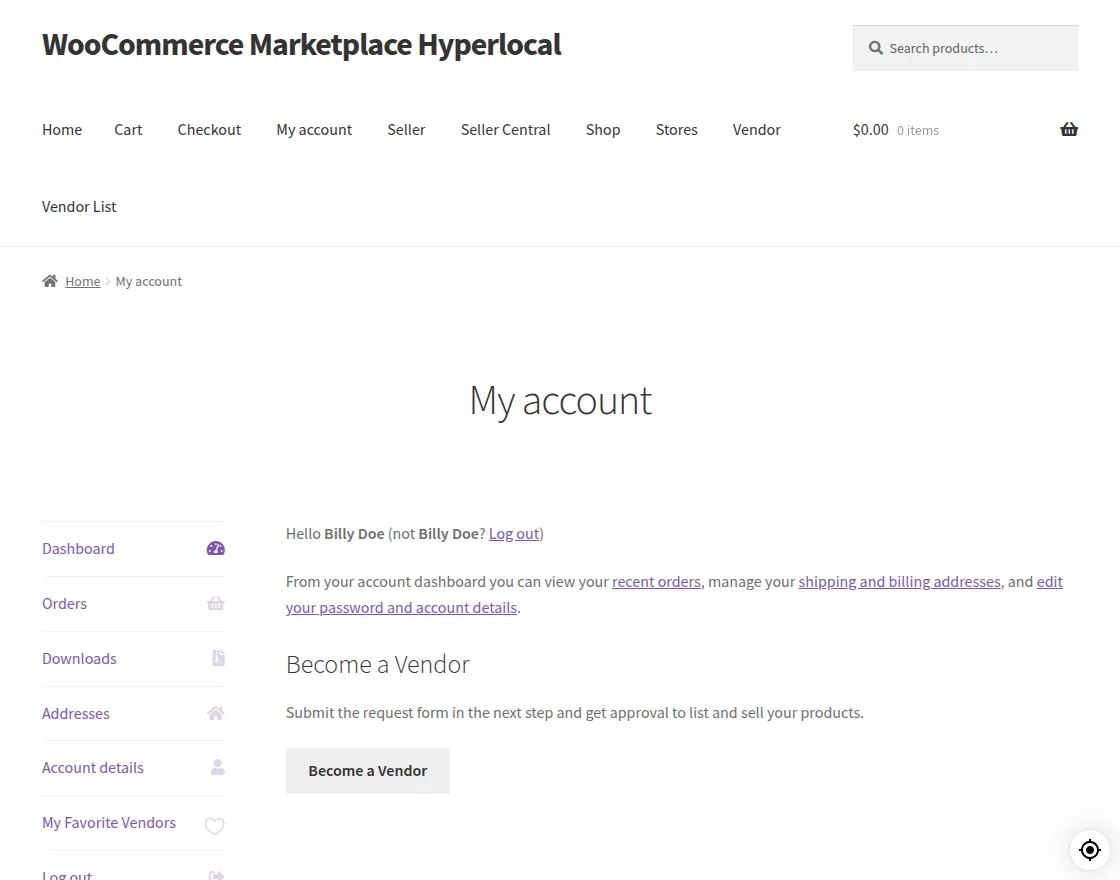Click the Dashboard speedometer icon
Screen dimensions: 1120x880
[x=216, y=549]
